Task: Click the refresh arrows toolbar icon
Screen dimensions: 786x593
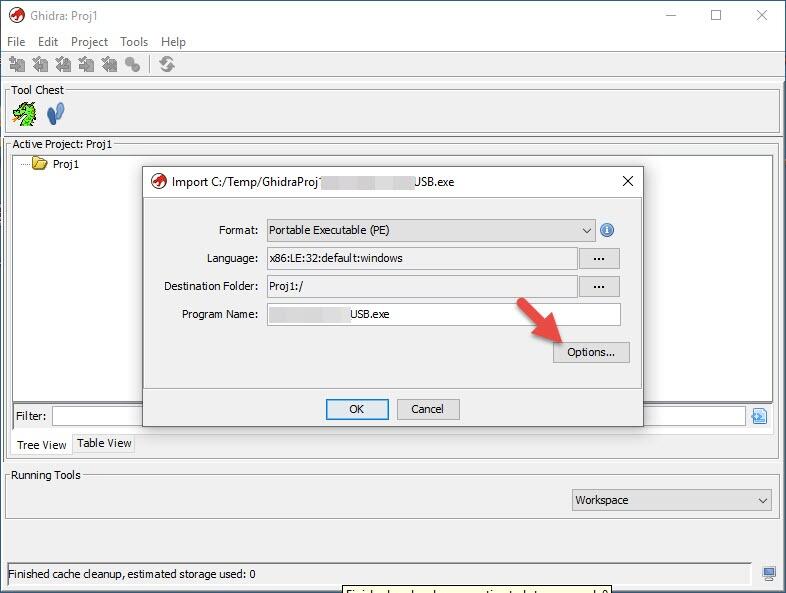Action: point(167,65)
